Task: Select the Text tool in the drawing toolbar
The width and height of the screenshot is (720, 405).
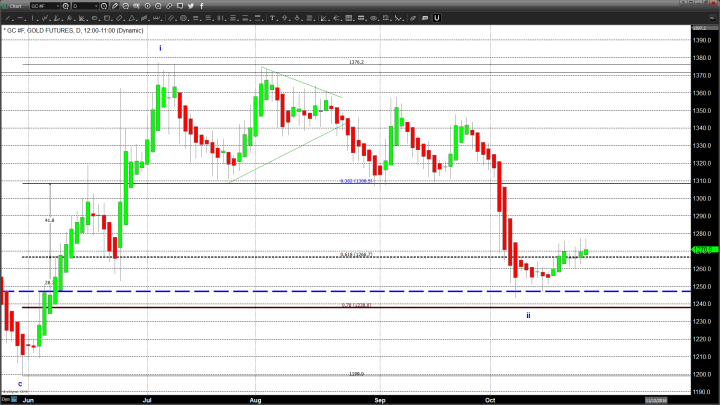Action: click(x=271, y=18)
